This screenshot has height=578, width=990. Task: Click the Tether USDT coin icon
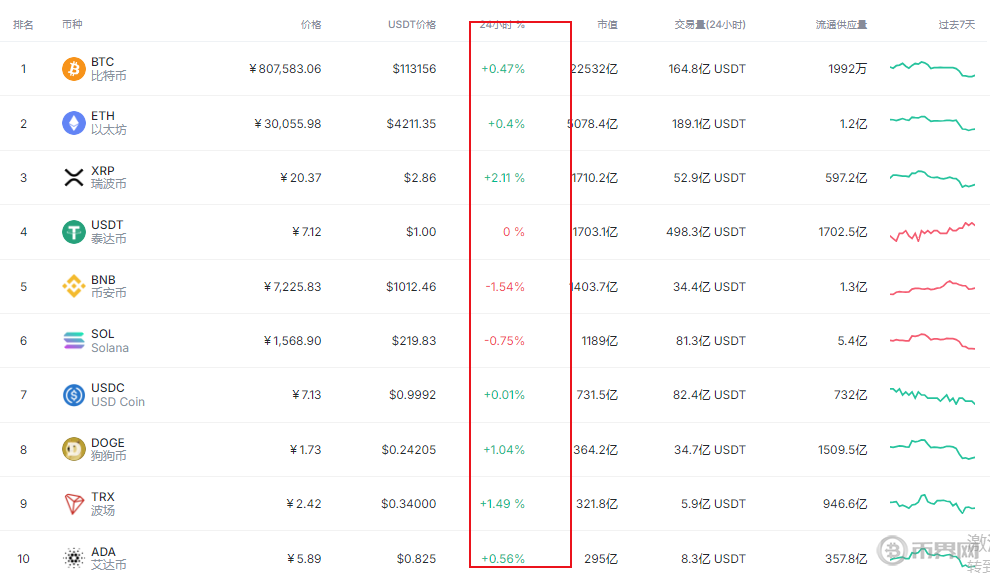(74, 232)
